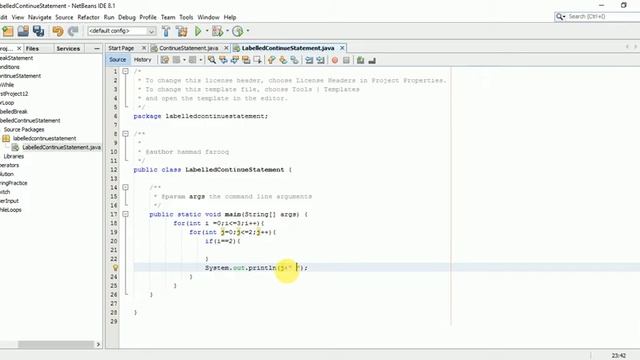
Task: Select LabelledContinueStatement.java in project tree
Action: 61,147
